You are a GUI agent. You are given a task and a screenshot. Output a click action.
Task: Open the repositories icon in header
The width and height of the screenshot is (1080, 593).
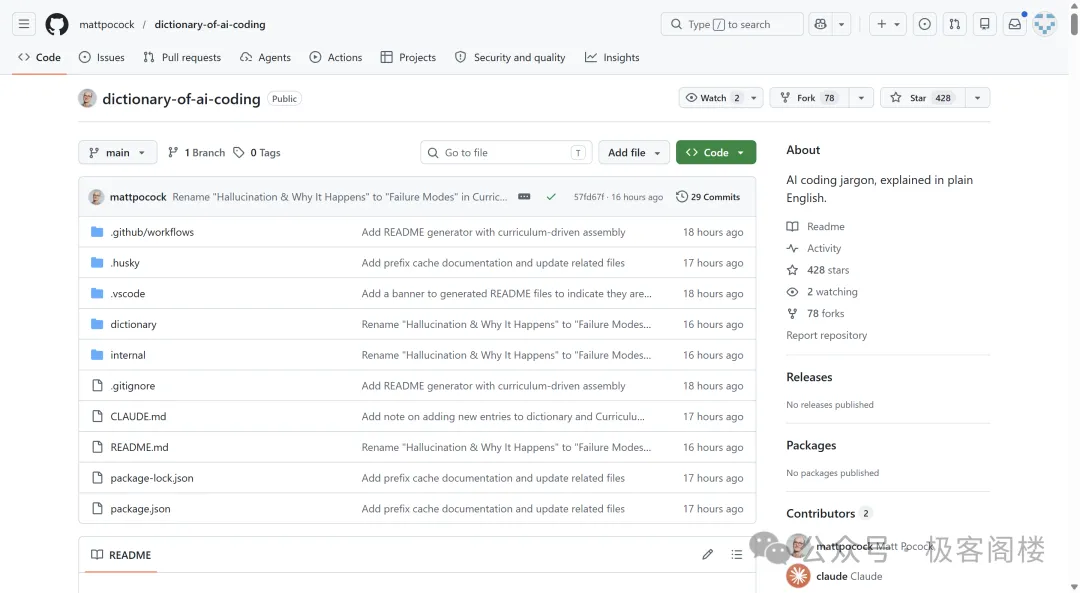[x=985, y=24]
